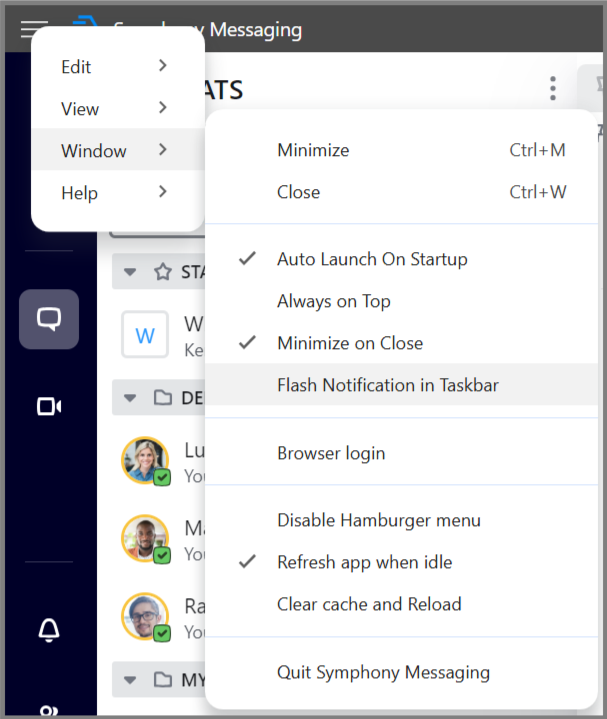607x719 pixels.
Task: Toggle Refresh app when idle
Action: [x=401, y=562]
